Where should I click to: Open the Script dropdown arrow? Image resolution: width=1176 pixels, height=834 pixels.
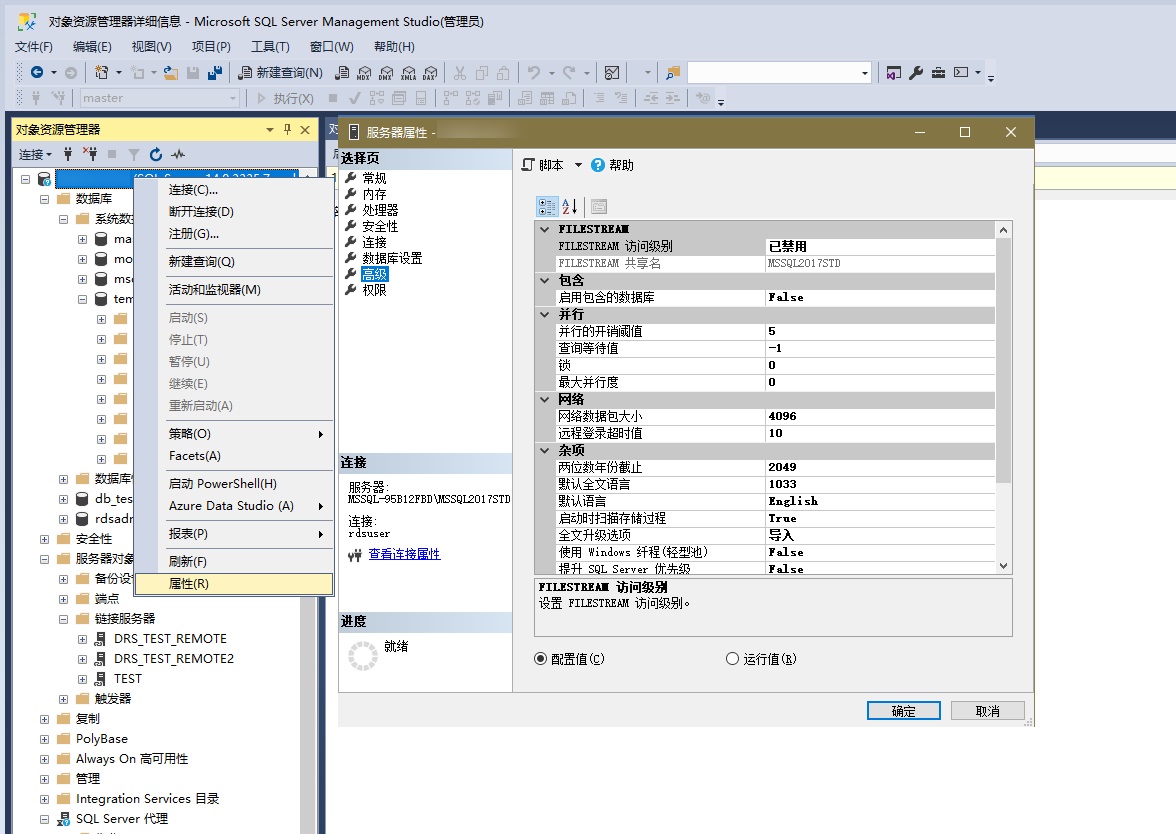pos(578,165)
